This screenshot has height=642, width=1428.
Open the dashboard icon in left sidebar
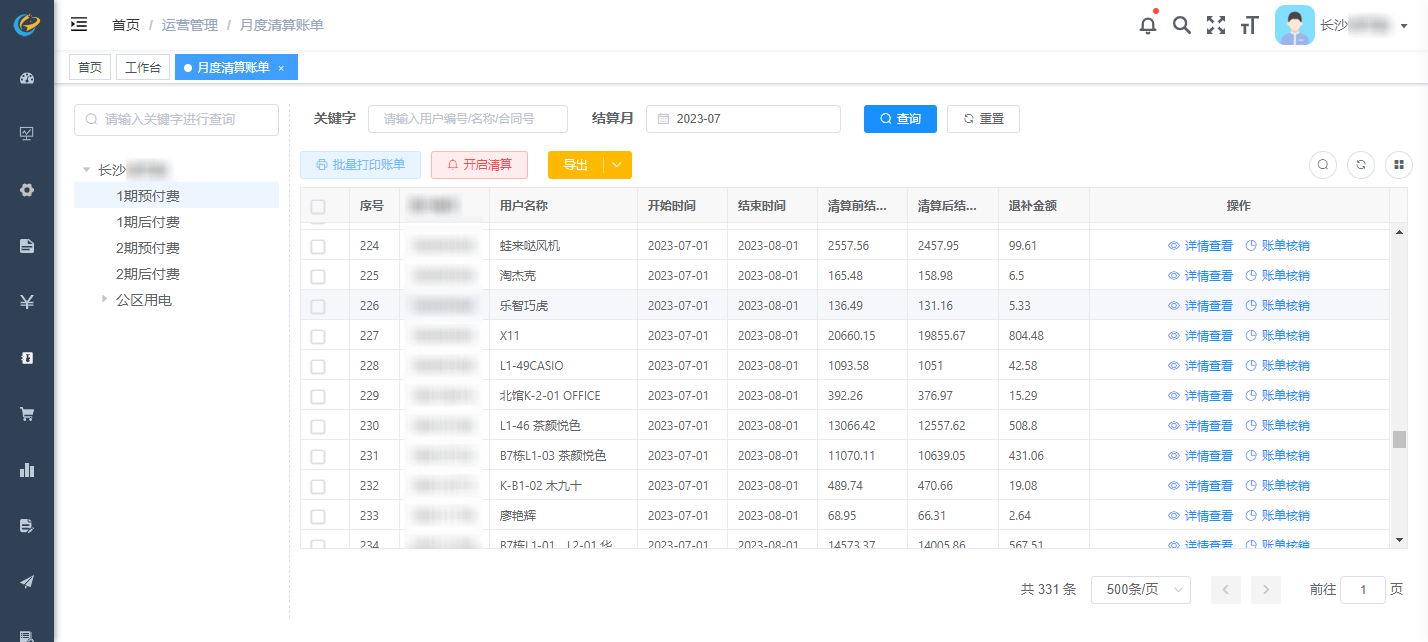pyautogui.click(x=27, y=78)
